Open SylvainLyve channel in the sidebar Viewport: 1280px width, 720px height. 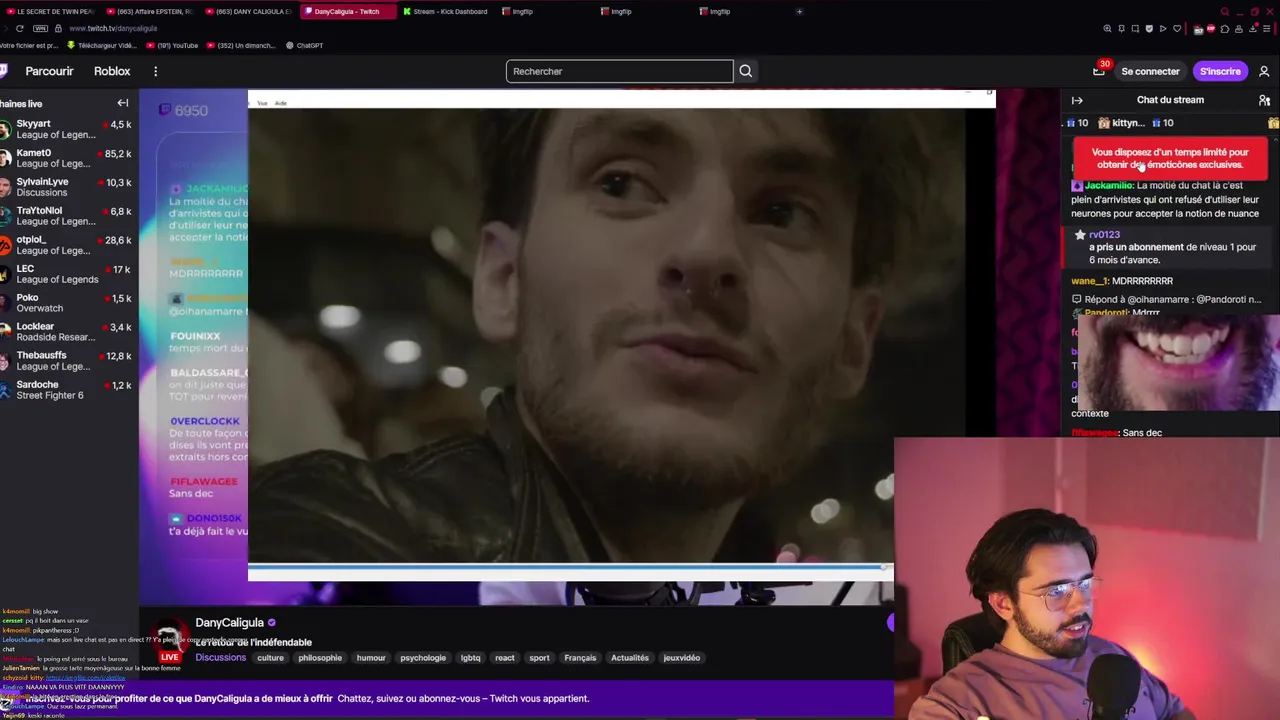pyautogui.click(x=66, y=187)
